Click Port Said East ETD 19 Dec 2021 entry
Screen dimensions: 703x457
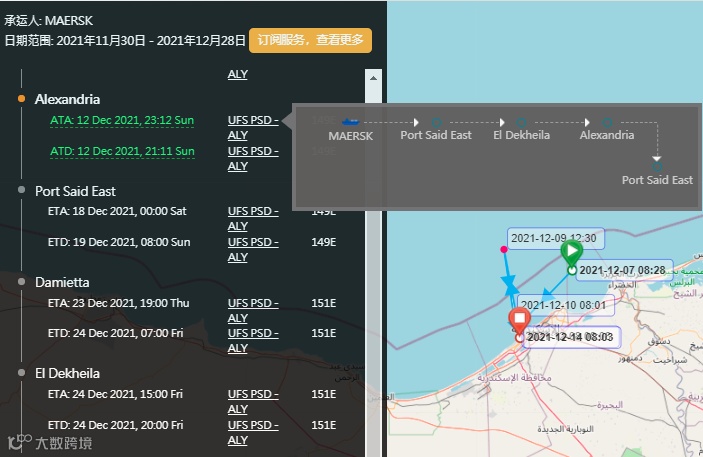pyautogui.click(x=119, y=242)
